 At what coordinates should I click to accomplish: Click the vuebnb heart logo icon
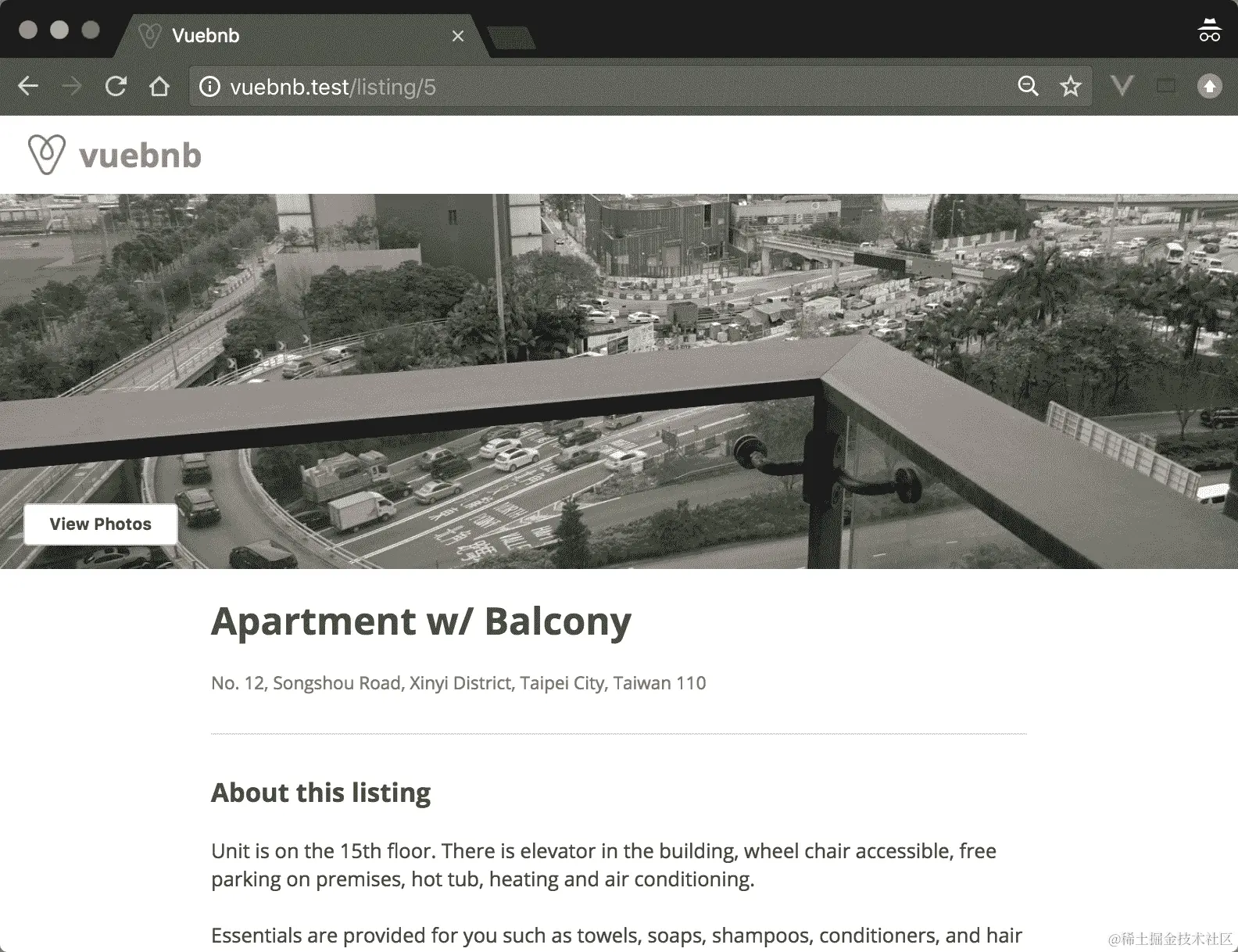tap(46, 154)
